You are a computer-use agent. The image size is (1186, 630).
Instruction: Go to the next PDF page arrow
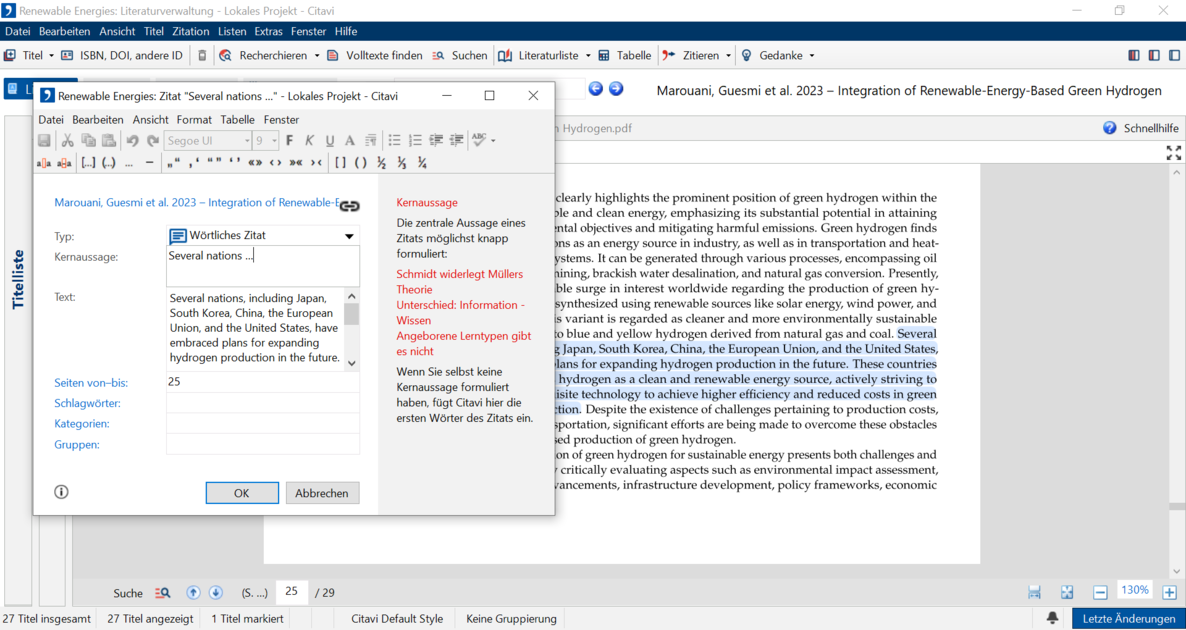coord(215,592)
